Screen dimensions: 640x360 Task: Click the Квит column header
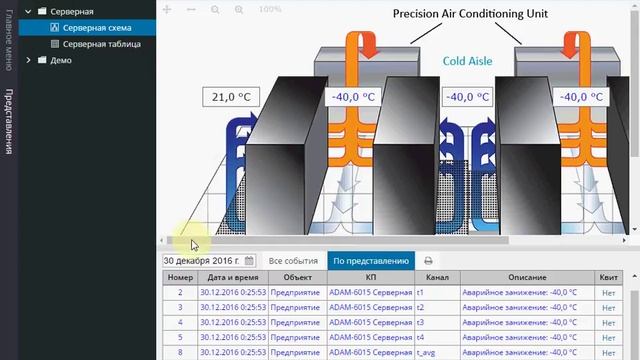coord(608,278)
